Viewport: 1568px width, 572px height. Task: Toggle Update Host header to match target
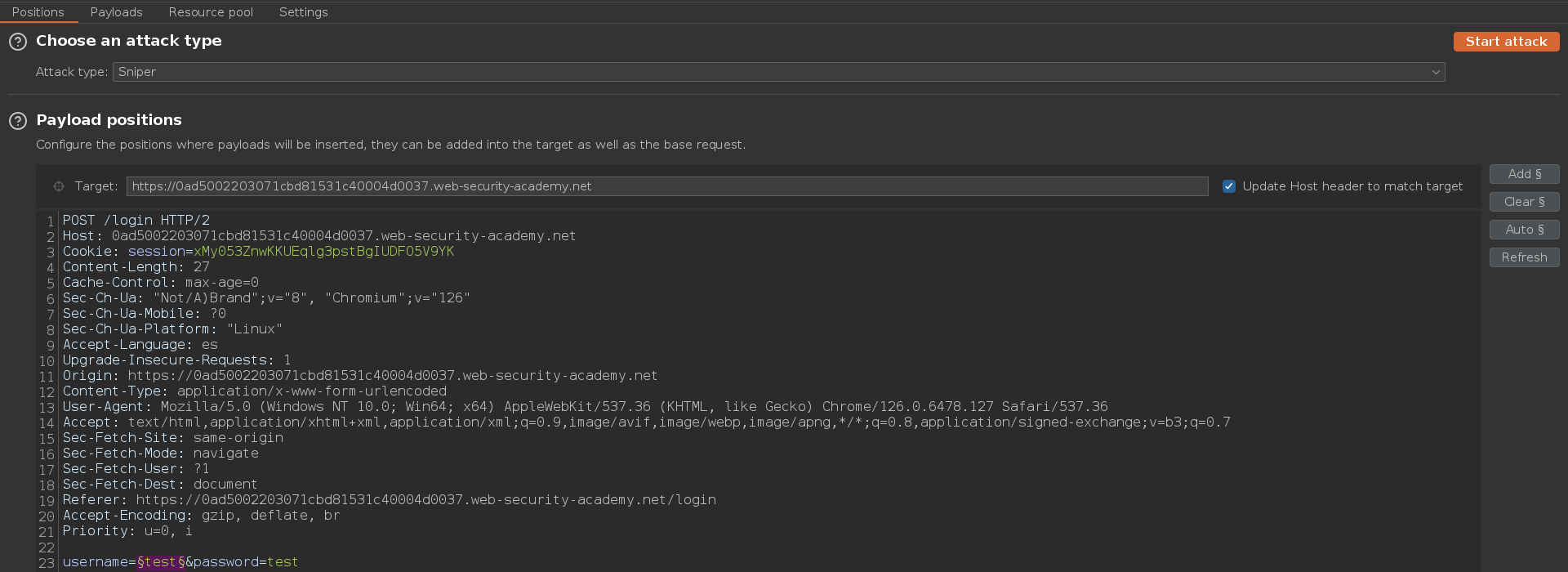pyautogui.click(x=1228, y=186)
